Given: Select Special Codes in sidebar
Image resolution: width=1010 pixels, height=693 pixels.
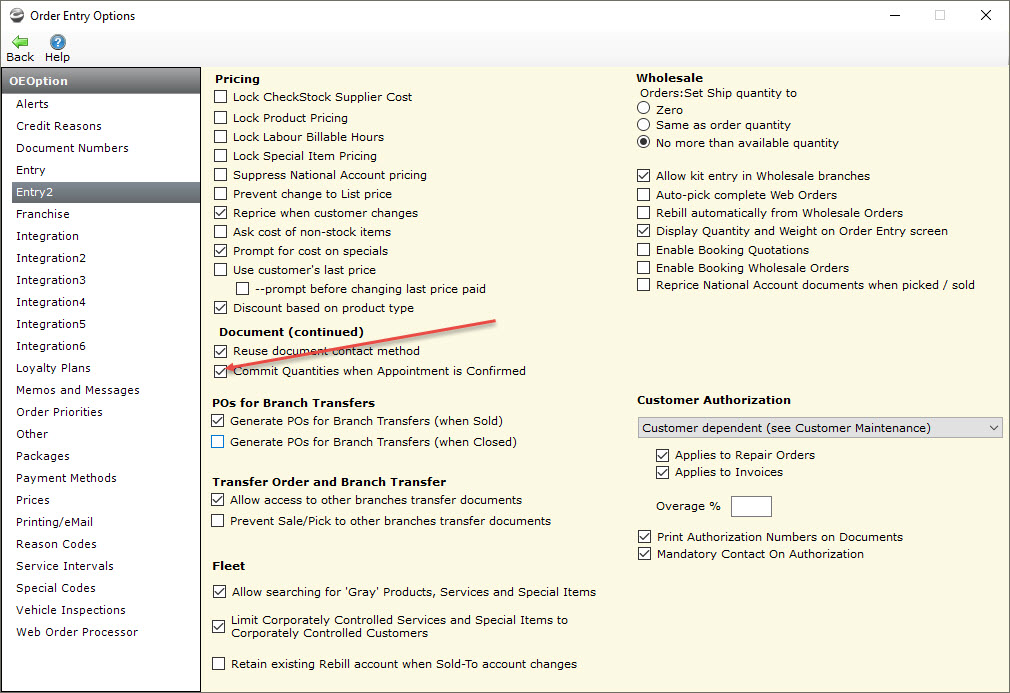Looking at the screenshot, I should (55, 587).
